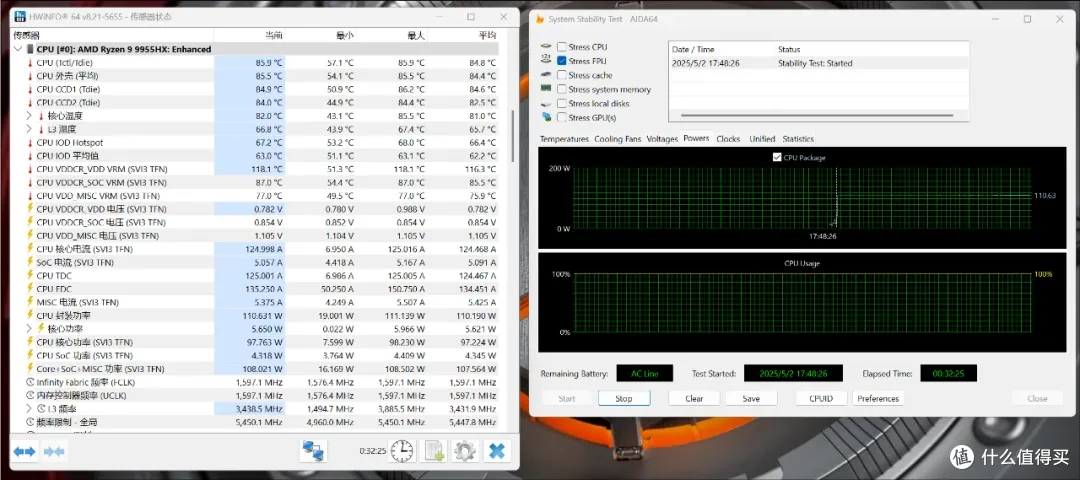Open HWiNFO sensor settings gear icon
Viewport: 1080px width, 480px height.
click(x=466, y=451)
